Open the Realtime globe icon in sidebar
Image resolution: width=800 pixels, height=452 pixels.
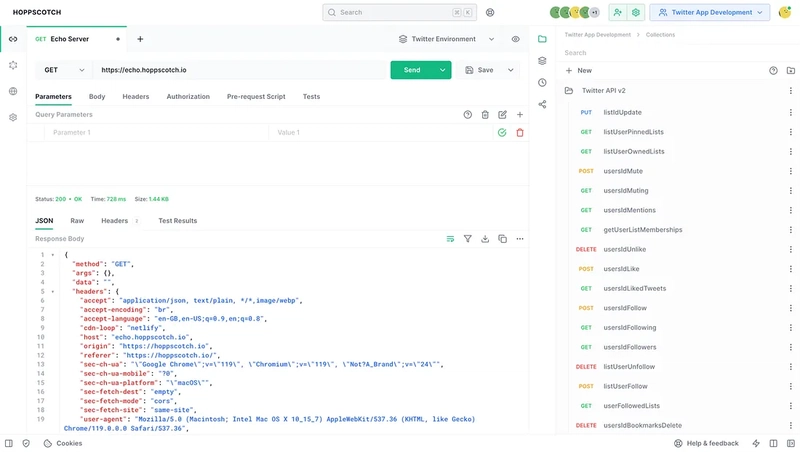pyautogui.click(x=13, y=91)
